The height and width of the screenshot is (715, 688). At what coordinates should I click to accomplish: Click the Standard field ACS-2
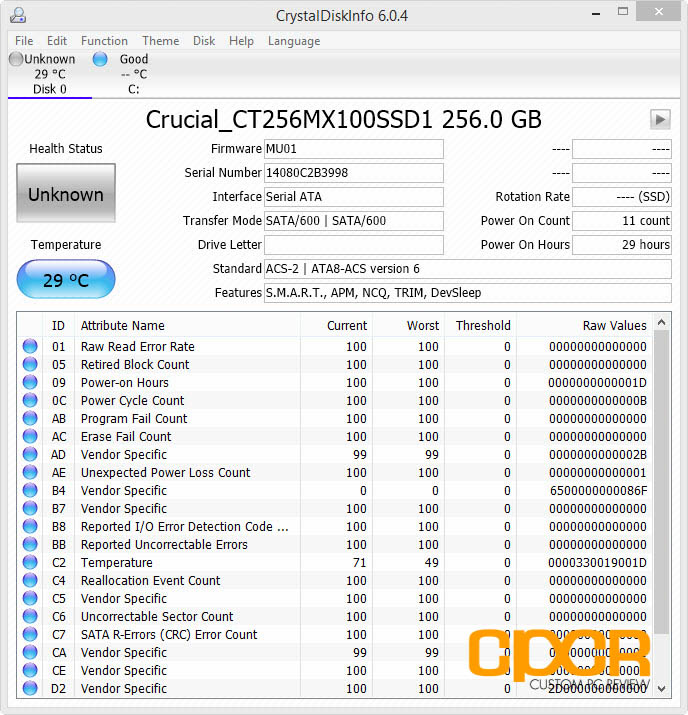(468, 269)
